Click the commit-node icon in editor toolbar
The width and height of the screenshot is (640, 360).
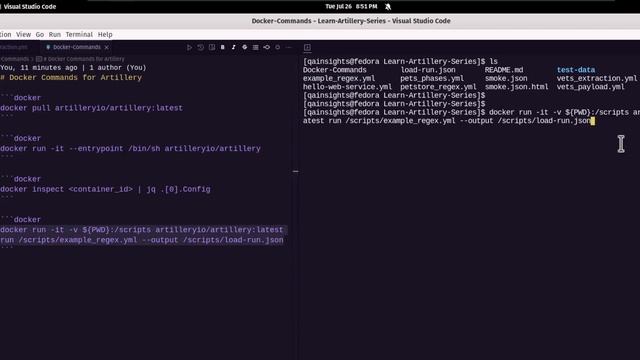click(267, 47)
